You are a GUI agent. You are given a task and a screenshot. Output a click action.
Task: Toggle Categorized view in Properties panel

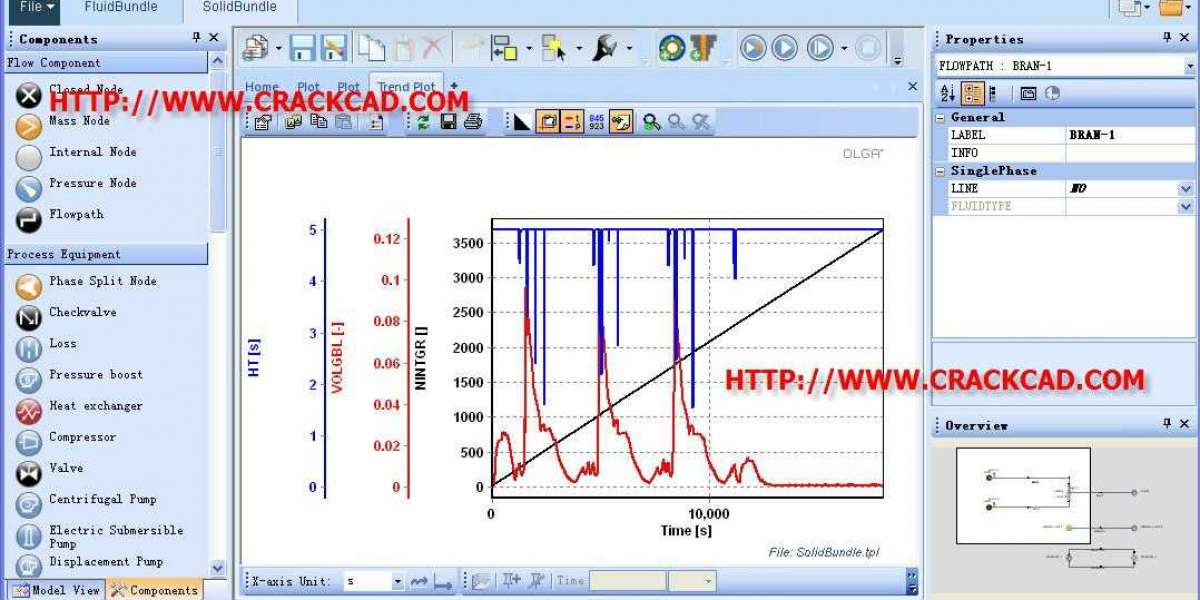pyautogui.click(x=973, y=93)
